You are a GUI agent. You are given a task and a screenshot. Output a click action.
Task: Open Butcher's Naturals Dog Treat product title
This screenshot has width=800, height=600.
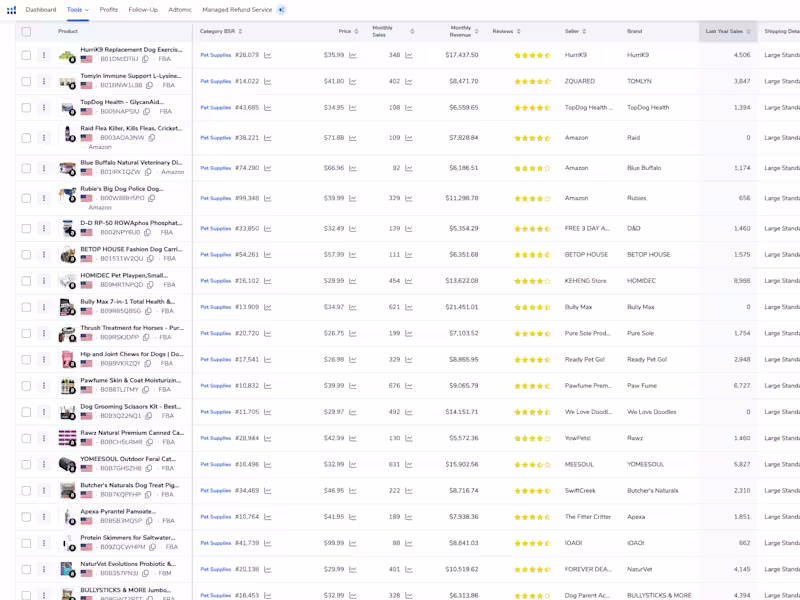pos(130,485)
